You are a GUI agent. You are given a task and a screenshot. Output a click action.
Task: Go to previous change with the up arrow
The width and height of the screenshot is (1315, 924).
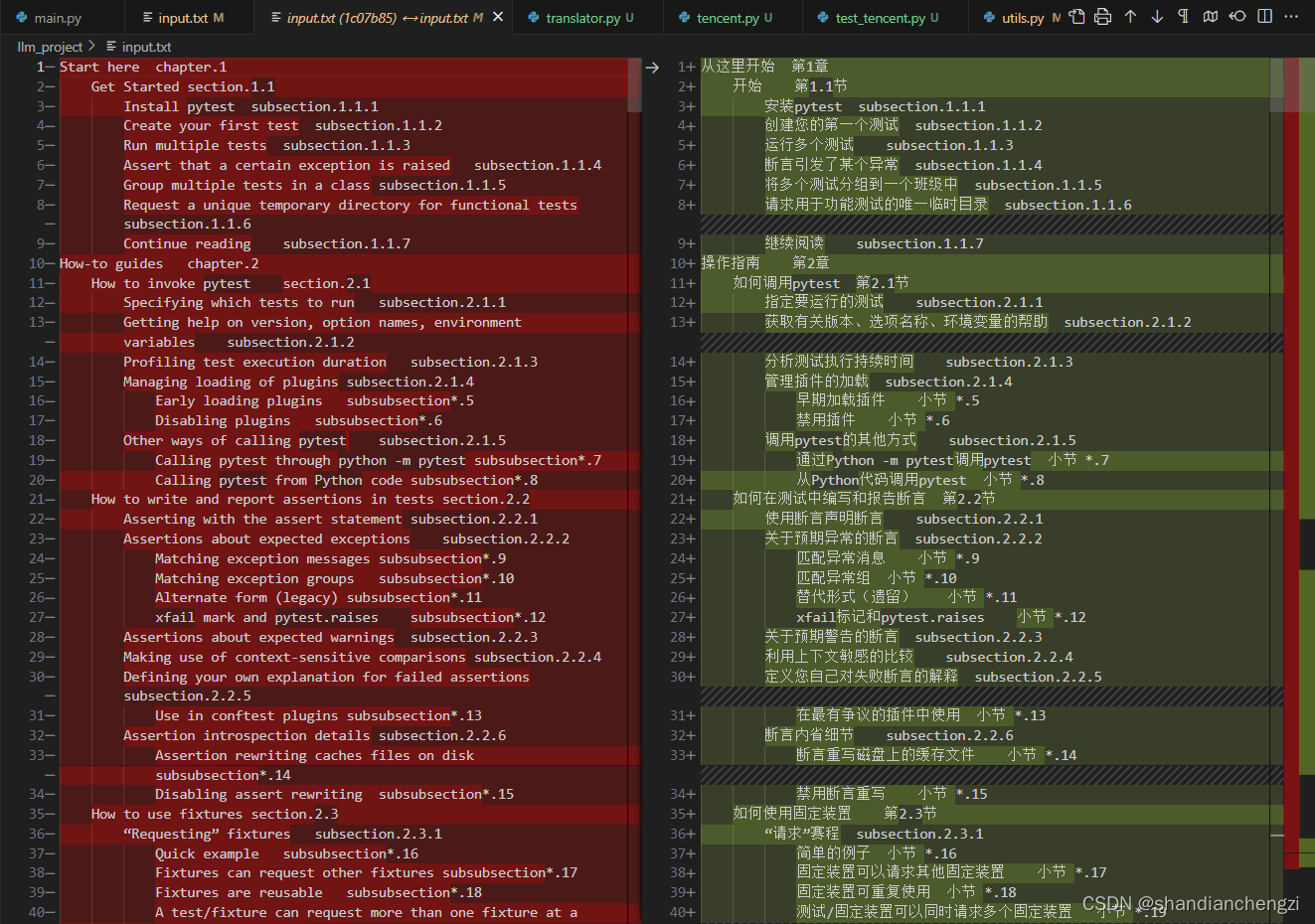(x=1130, y=17)
